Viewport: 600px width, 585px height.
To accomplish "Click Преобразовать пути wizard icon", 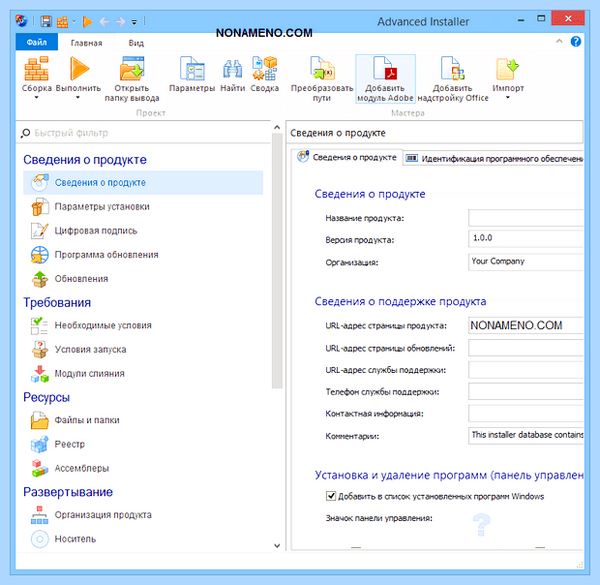I will [322, 69].
